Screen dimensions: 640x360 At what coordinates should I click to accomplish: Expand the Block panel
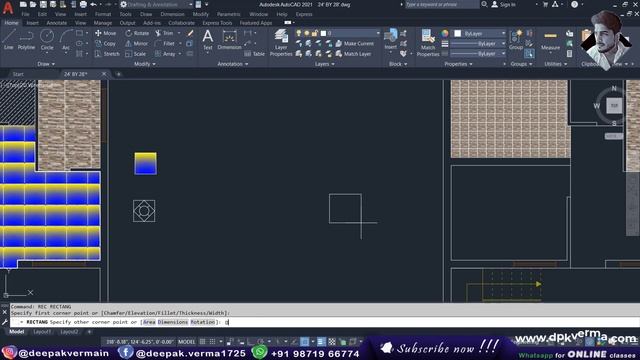pos(398,64)
